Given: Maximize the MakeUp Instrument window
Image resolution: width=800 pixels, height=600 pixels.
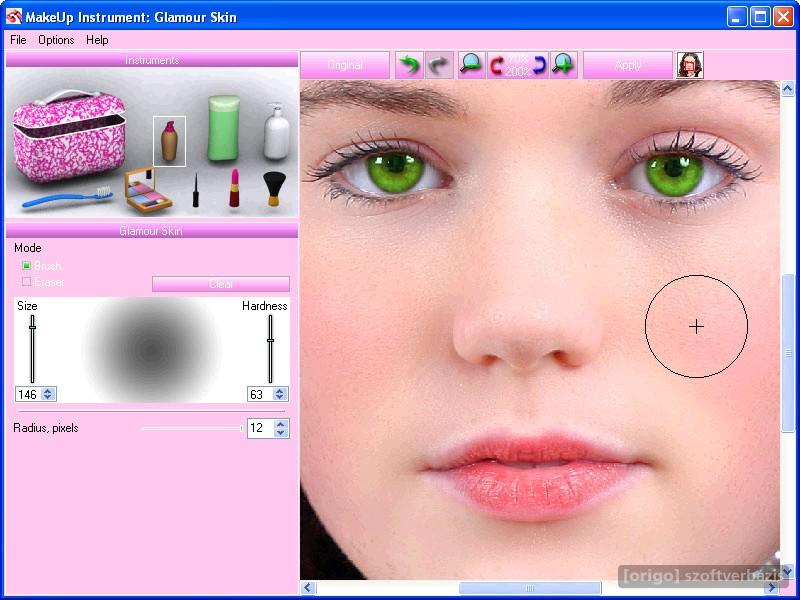Looking at the screenshot, I should click(760, 17).
